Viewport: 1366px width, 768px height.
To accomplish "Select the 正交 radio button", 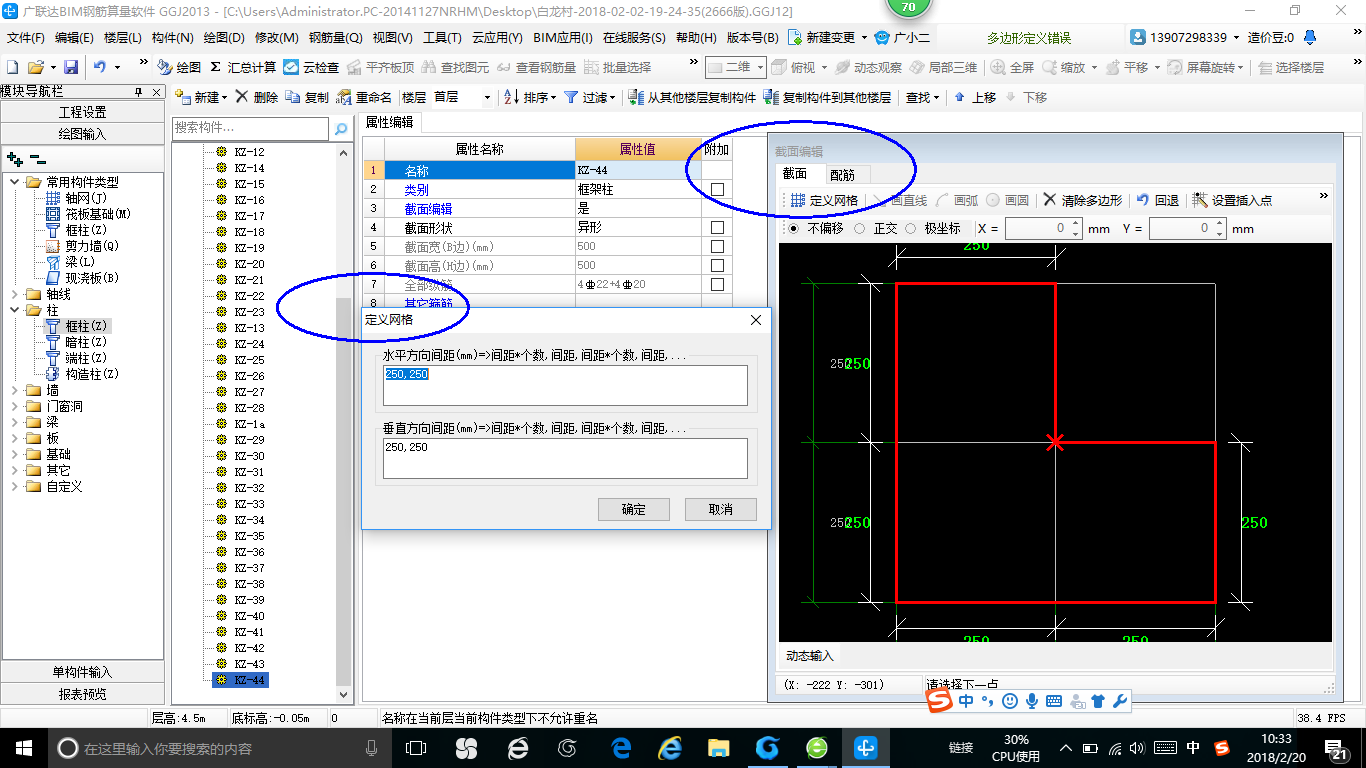I will tap(860, 228).
